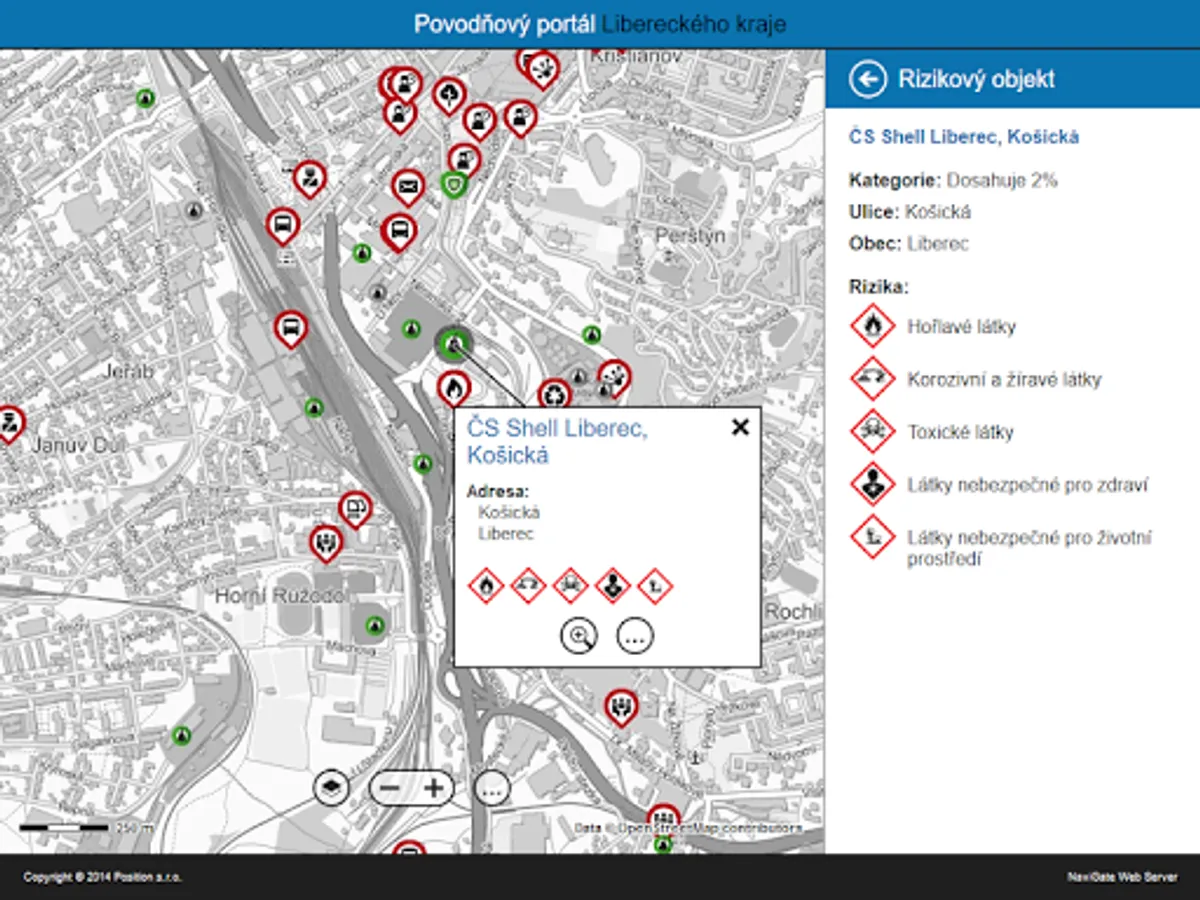Click the NaviGate Web Server footer text
The width and height of the screenshot is (1200, 900).
pos(1122,877)
